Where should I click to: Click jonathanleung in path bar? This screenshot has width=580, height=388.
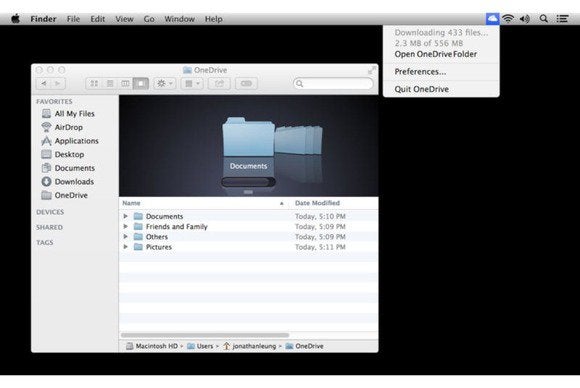pos(254,346)
